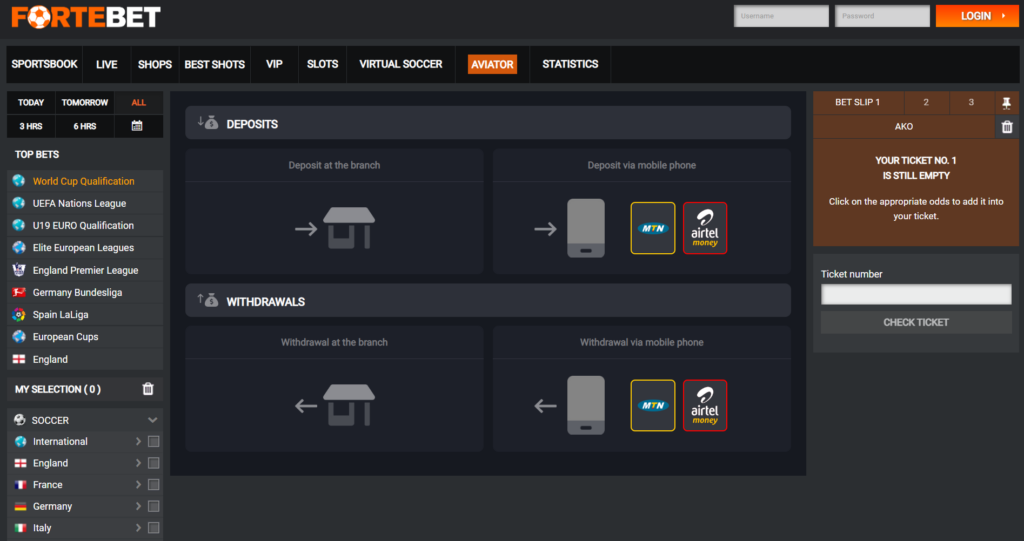Click the trash icon beside AKO
This screenshot has height=541, width=1024.
[1006, 127]
